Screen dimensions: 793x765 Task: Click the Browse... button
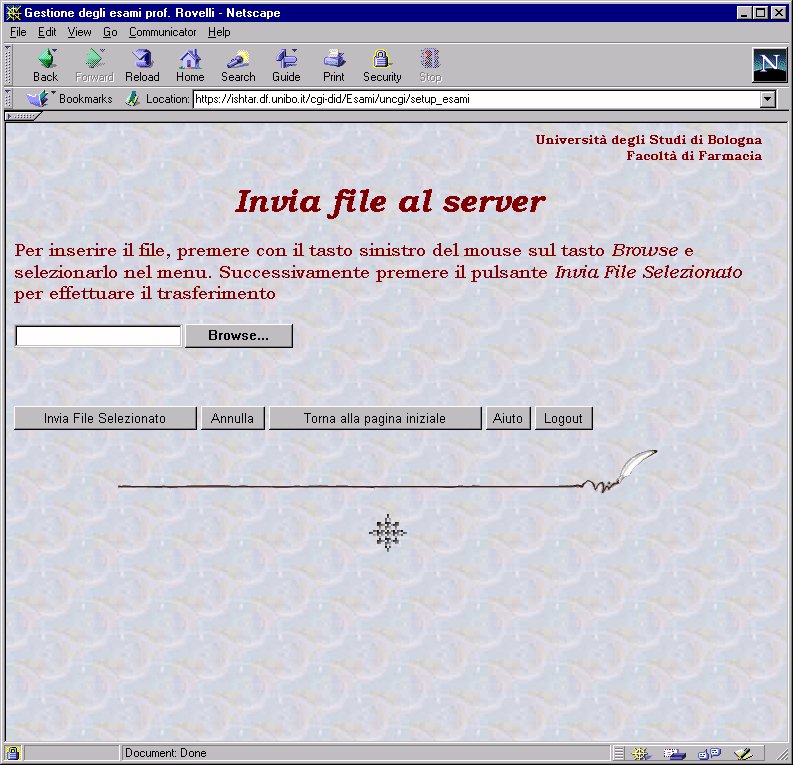point(239,336)
